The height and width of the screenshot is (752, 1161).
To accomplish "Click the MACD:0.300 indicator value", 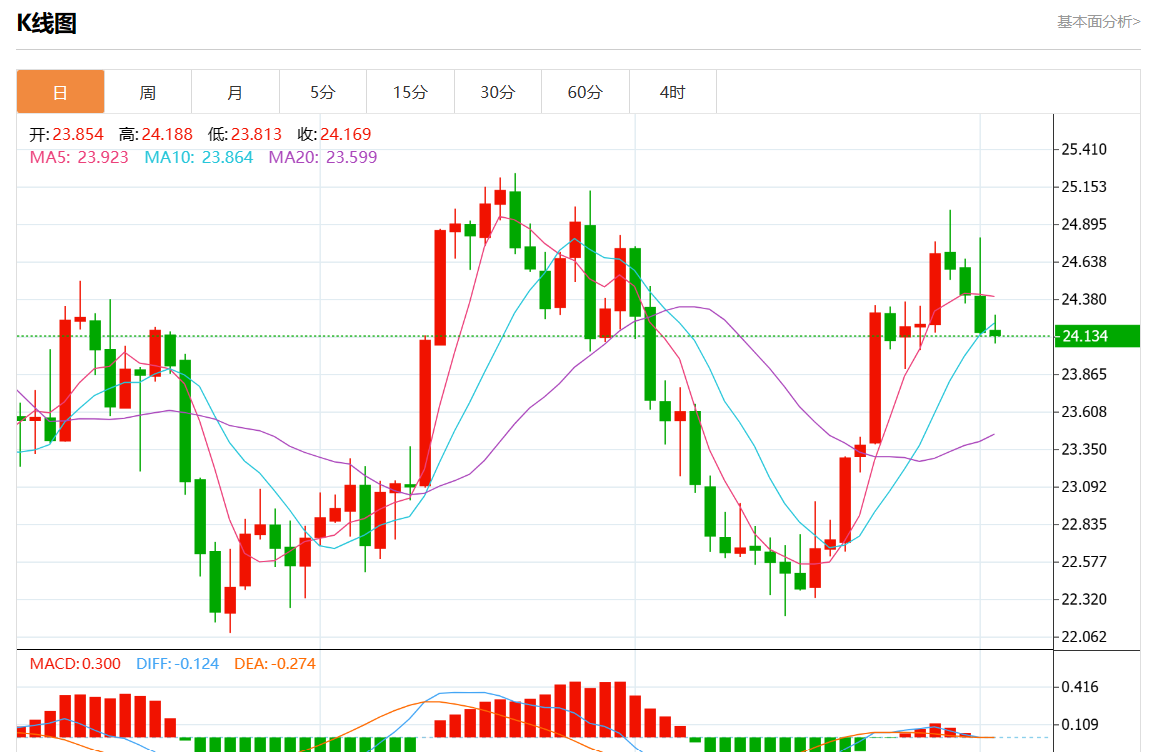I will [75, 663].
